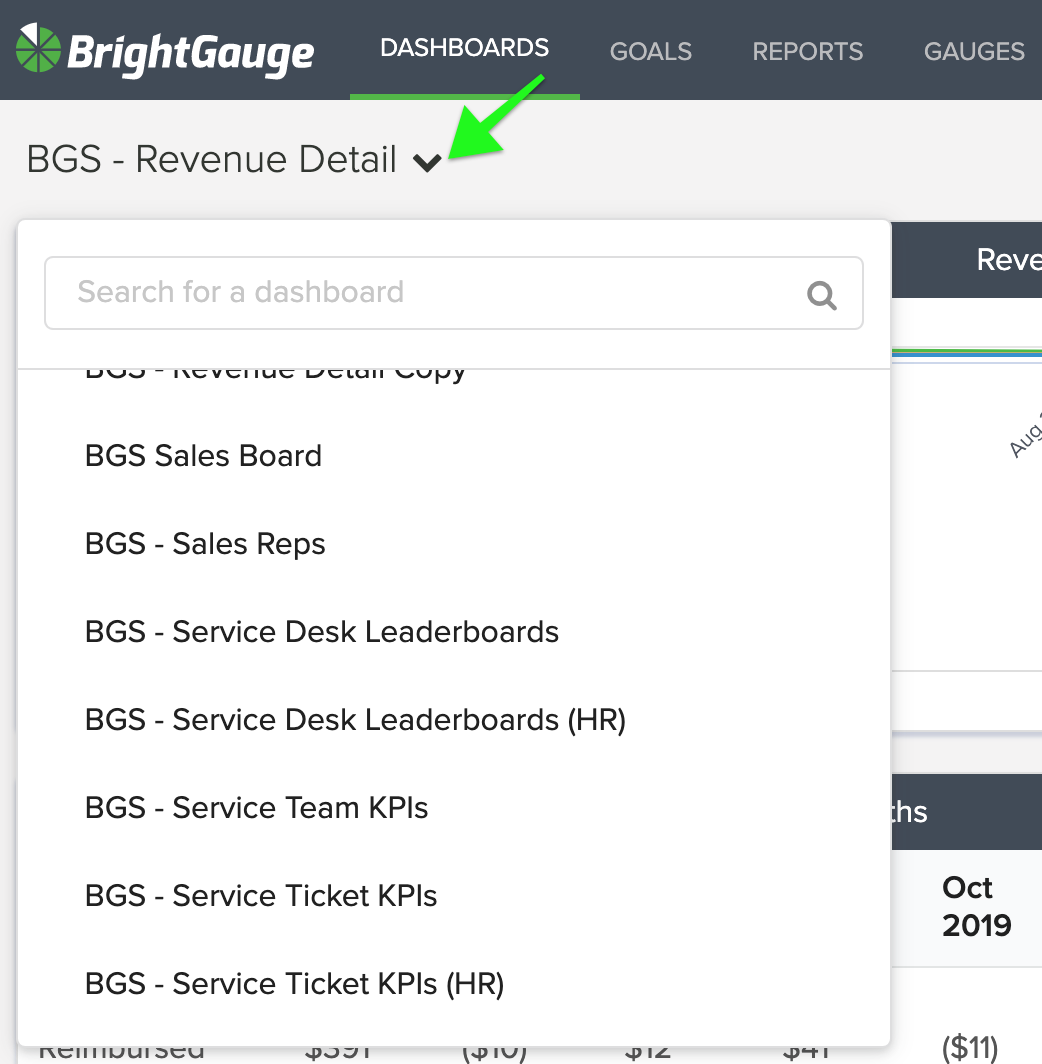Switch to the Reports tab
The width and height of the screenshot is (1042, 1064).
point(807,52)
